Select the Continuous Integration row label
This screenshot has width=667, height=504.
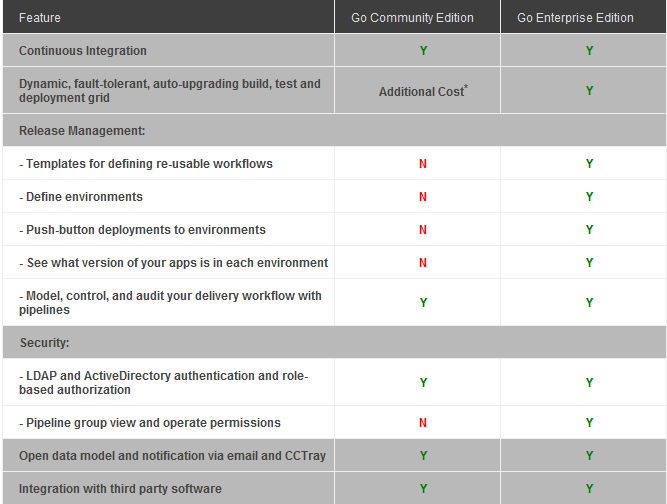[x=83, y=51]
